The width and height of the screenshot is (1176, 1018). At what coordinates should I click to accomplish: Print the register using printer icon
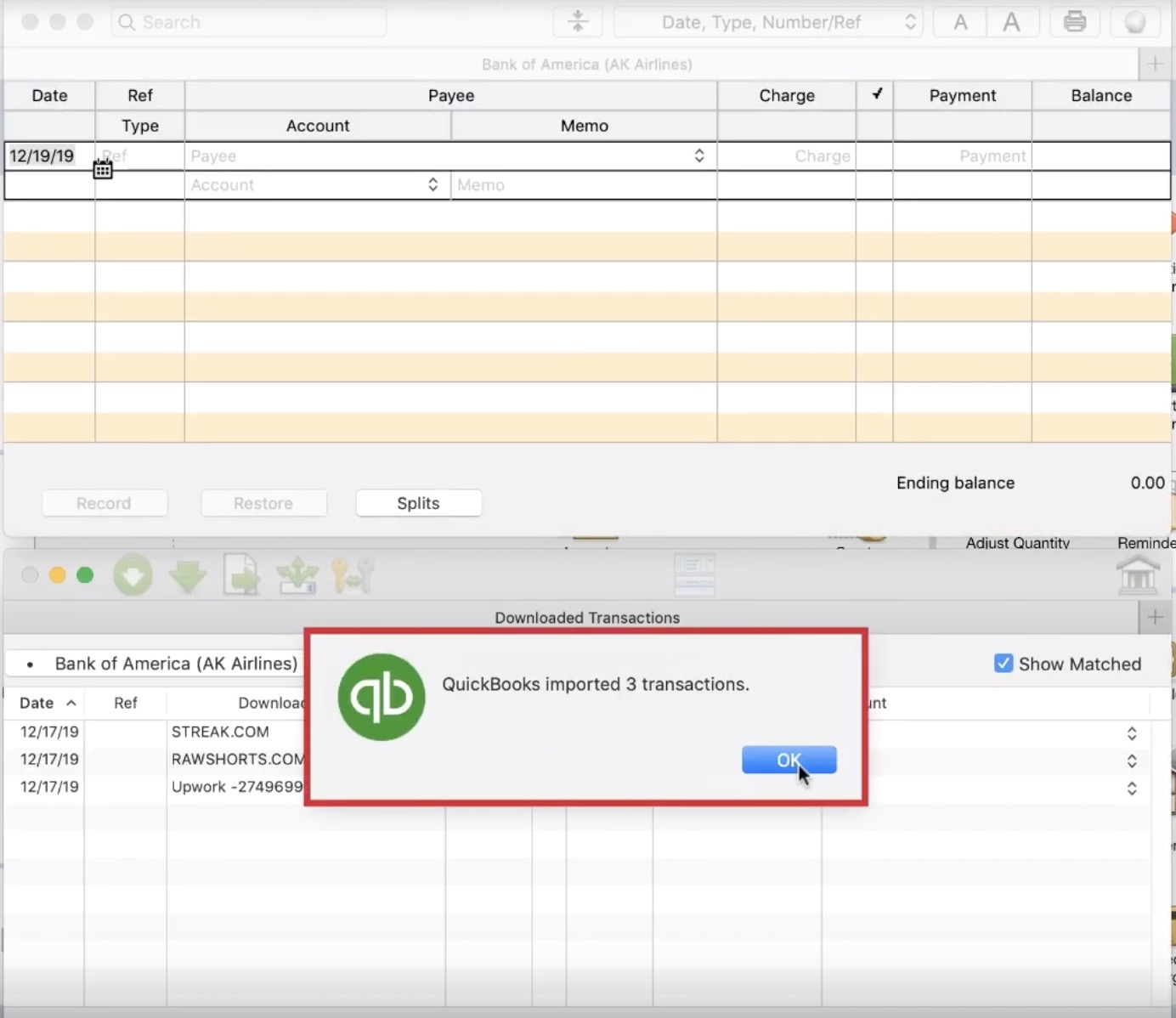(1075, 22)
